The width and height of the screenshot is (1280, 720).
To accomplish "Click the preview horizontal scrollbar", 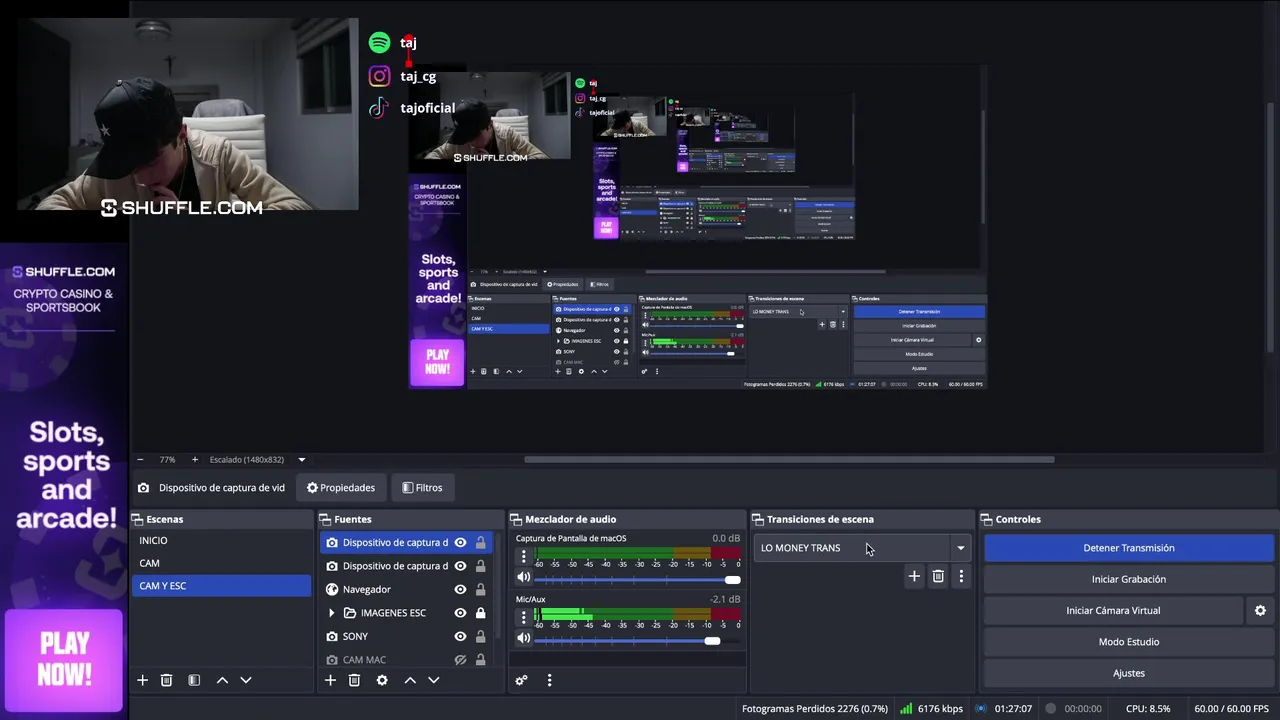I will 789,460.
